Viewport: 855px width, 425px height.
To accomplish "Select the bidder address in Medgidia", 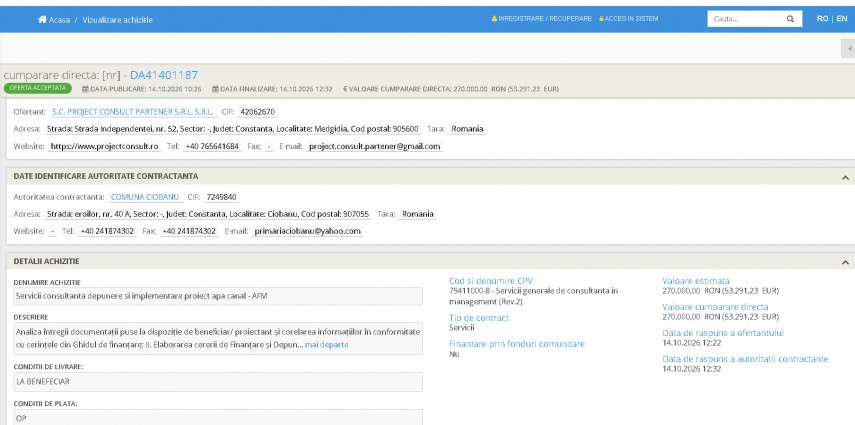I will (233, 129).
